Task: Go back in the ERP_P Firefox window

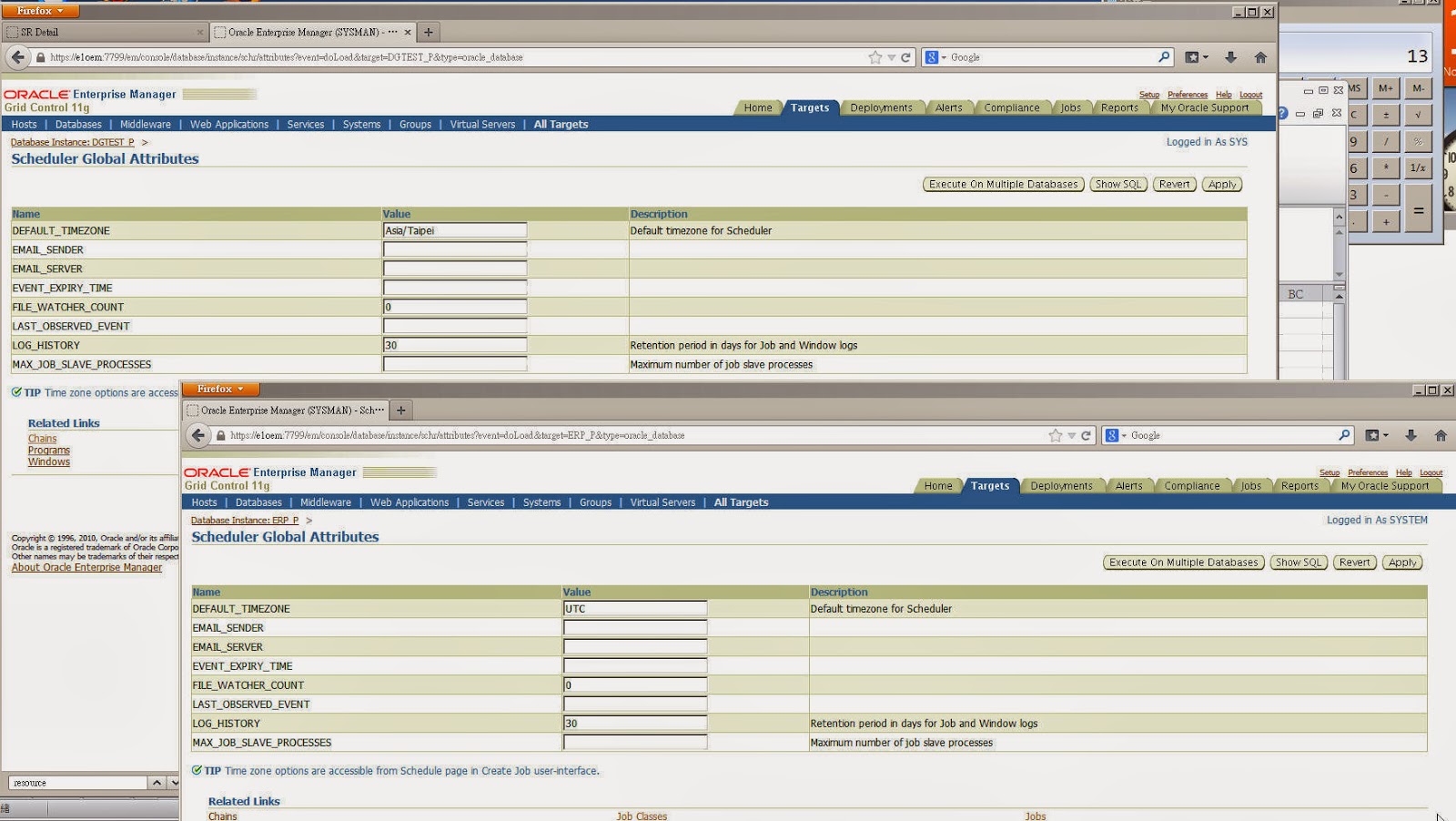Action: (x=197, y=436)
